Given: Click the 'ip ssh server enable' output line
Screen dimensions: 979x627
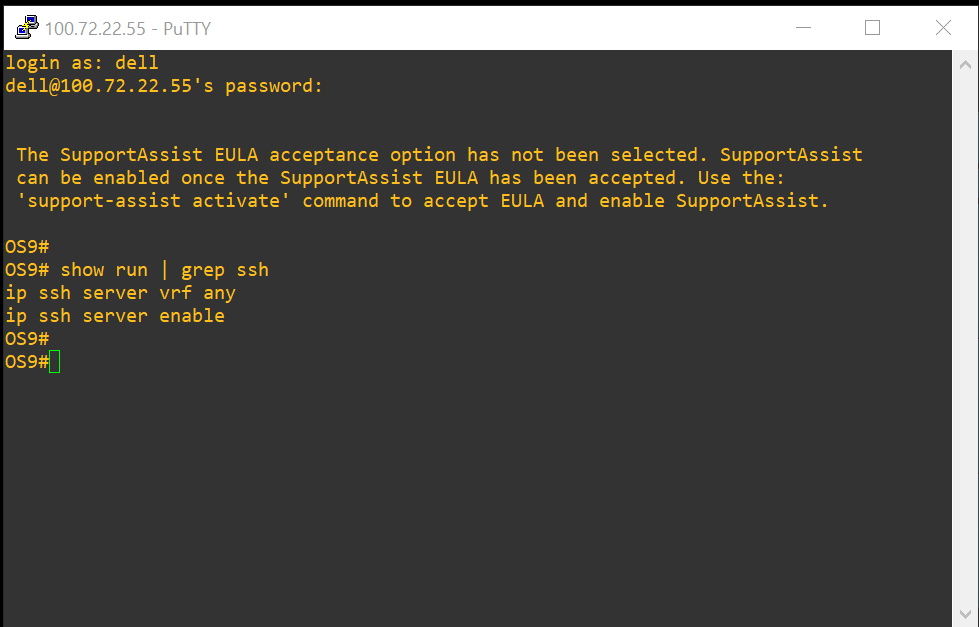Looking at the screenshot, I should (x=113, y=315).
